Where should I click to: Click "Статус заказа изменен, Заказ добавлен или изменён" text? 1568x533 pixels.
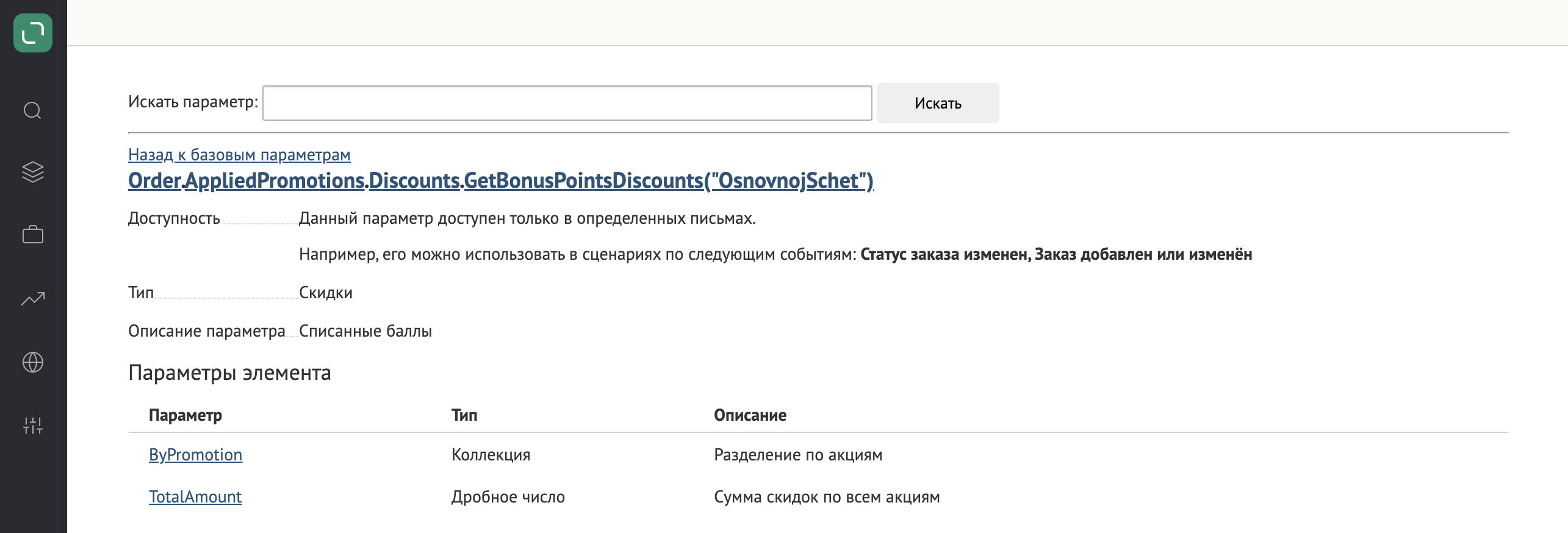[x=1056, y=254]
